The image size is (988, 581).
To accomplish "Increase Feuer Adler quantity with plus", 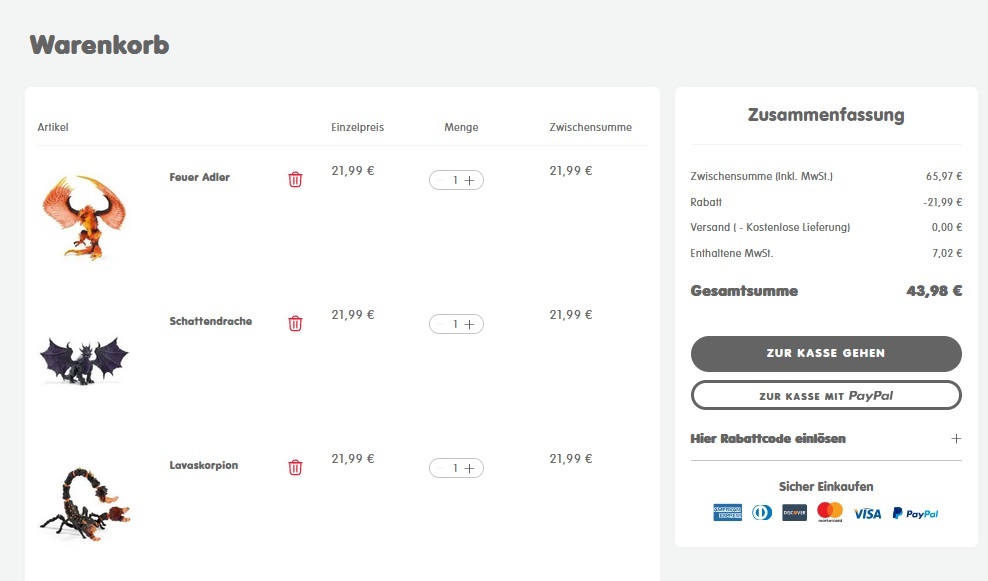I will (x=469, y=180).
